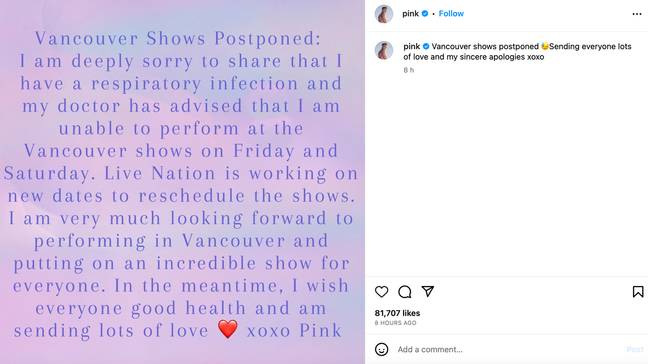Focus the Add a comment field
Viewport: 648px width, 364px height.
[508, 350]
